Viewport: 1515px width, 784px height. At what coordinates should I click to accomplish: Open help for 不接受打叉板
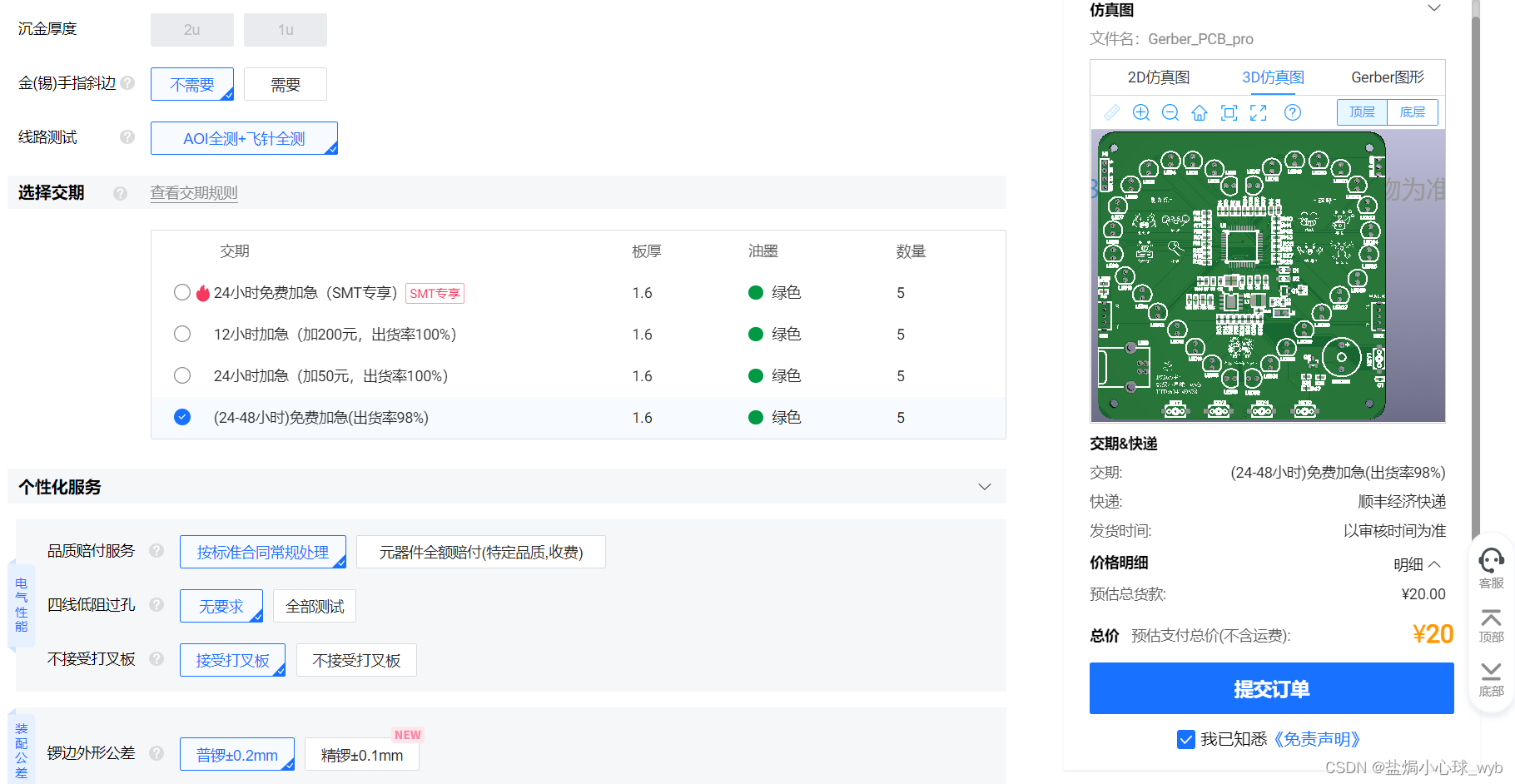point(156,658)
